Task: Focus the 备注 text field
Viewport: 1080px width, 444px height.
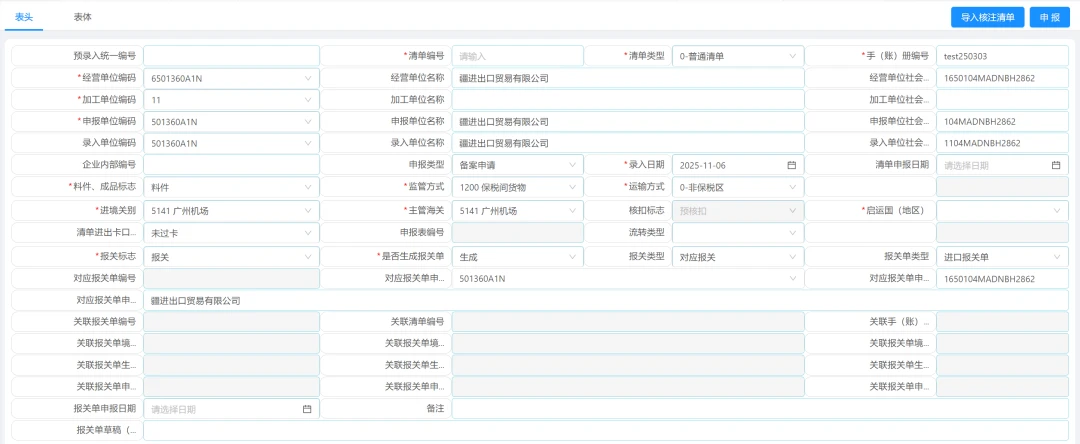Action: 760,409
